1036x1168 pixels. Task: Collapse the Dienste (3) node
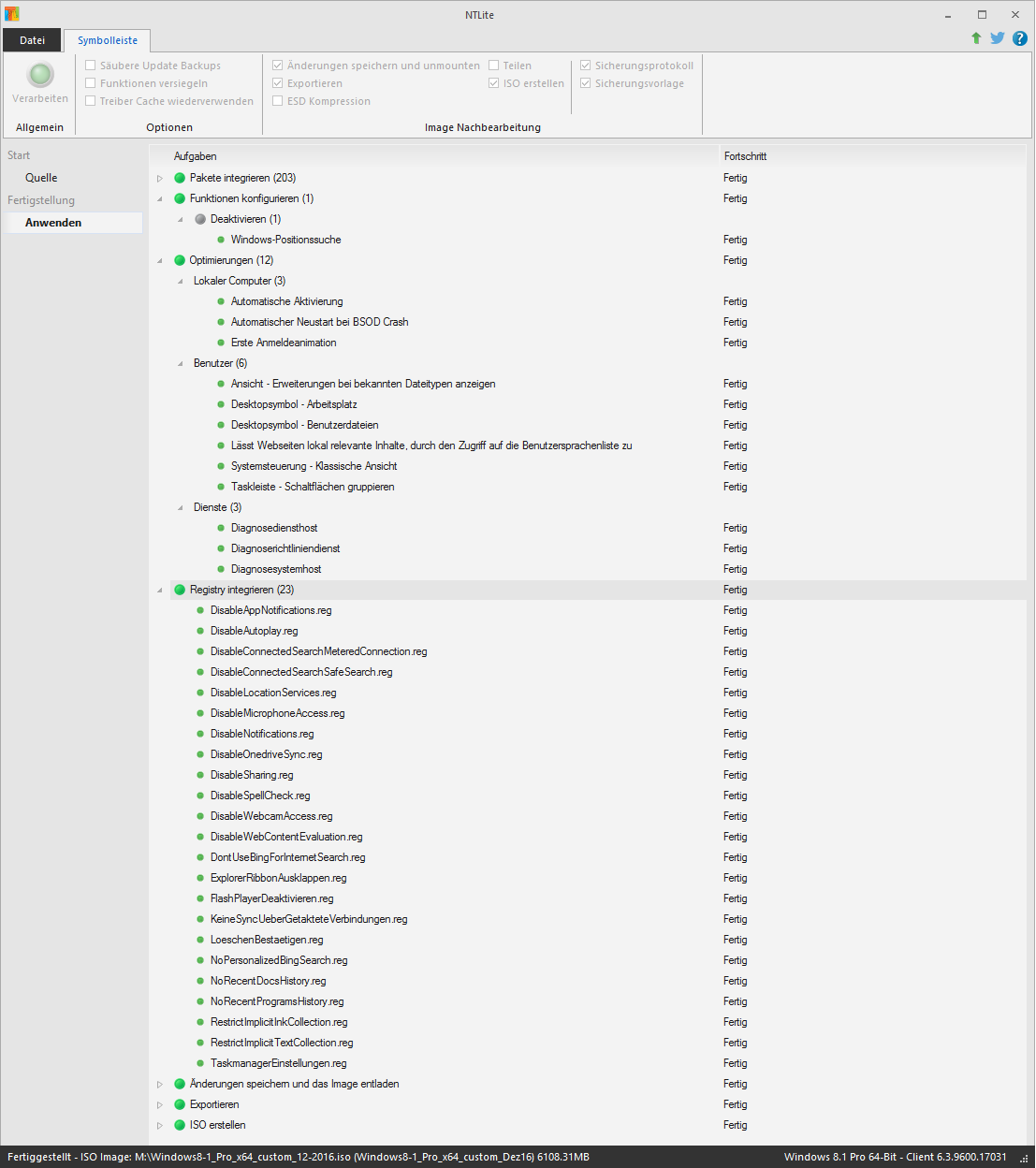click(181, 507)
